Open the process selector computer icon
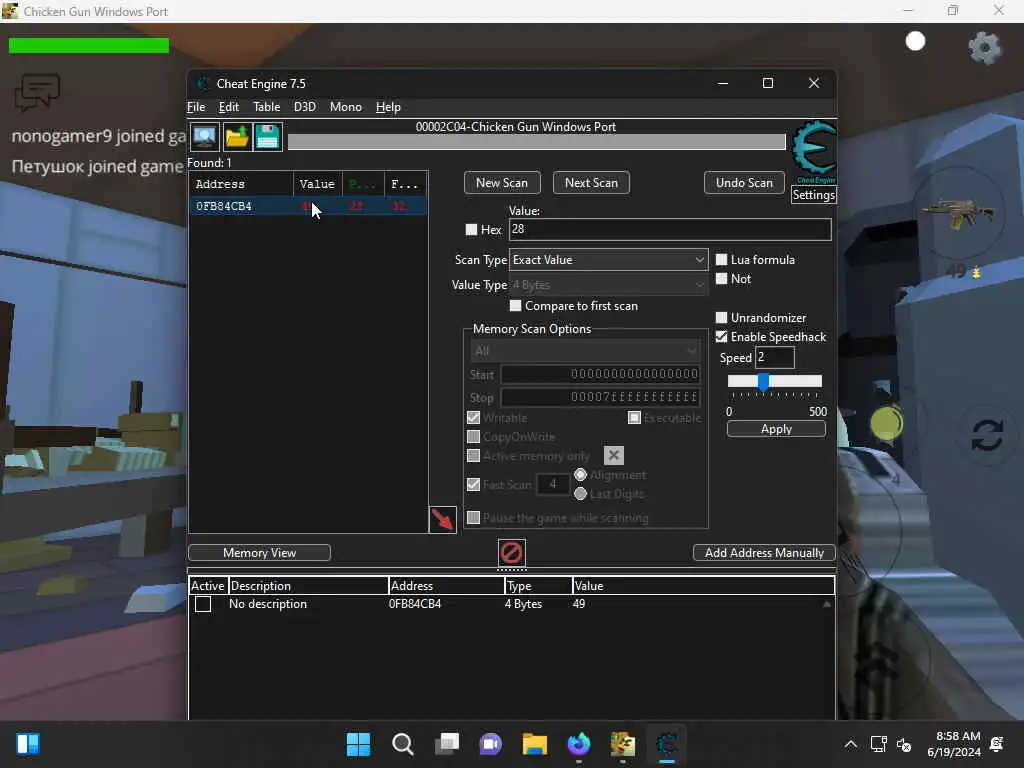This screenshot has height=768, width=1024. (x=204, y=136)
